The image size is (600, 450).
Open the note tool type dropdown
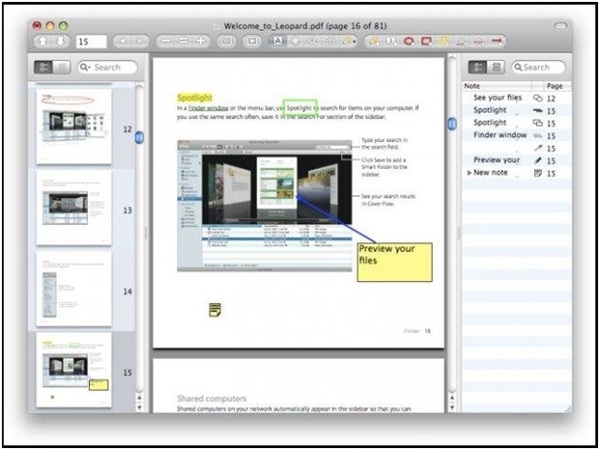point(349,41)
